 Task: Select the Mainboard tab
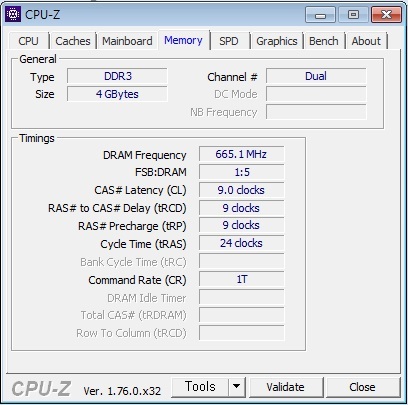click(x=127, y=41)
